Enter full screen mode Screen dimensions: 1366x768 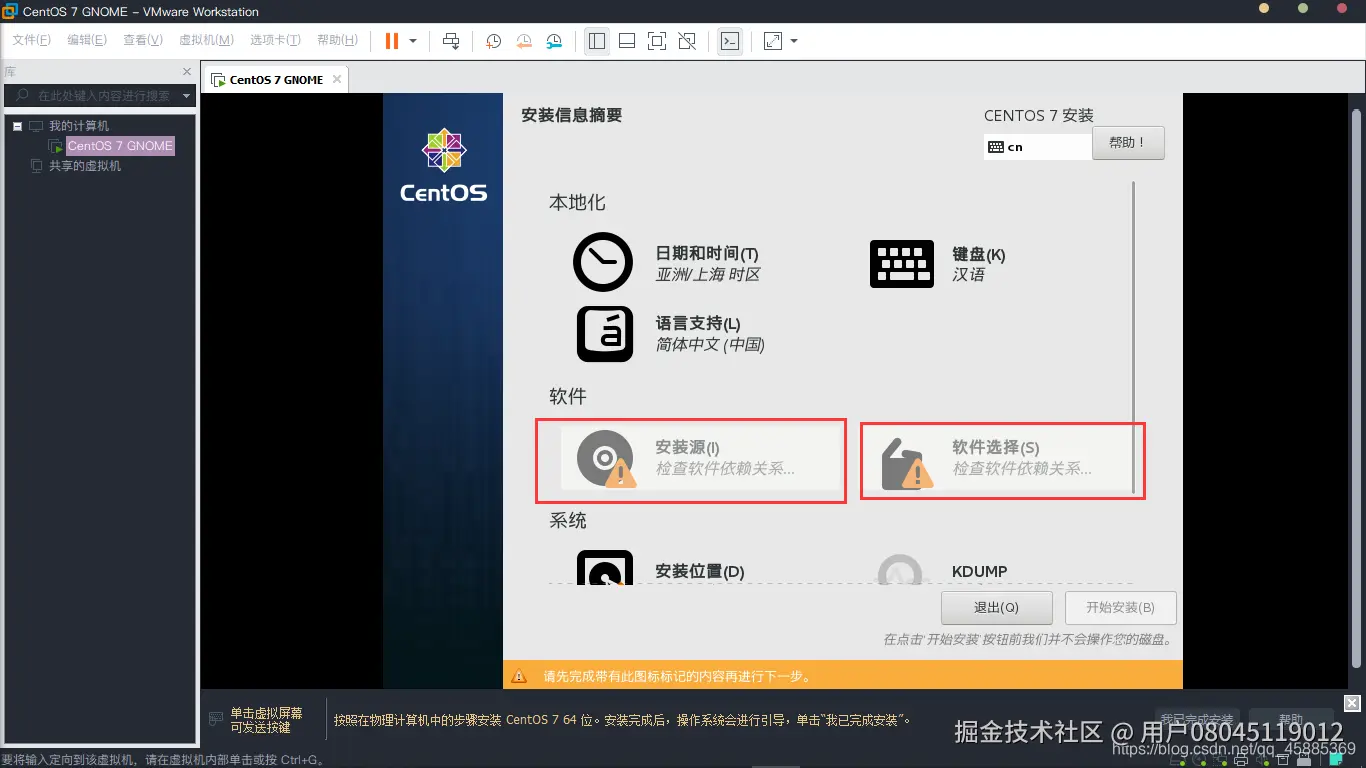pos(656,41)
